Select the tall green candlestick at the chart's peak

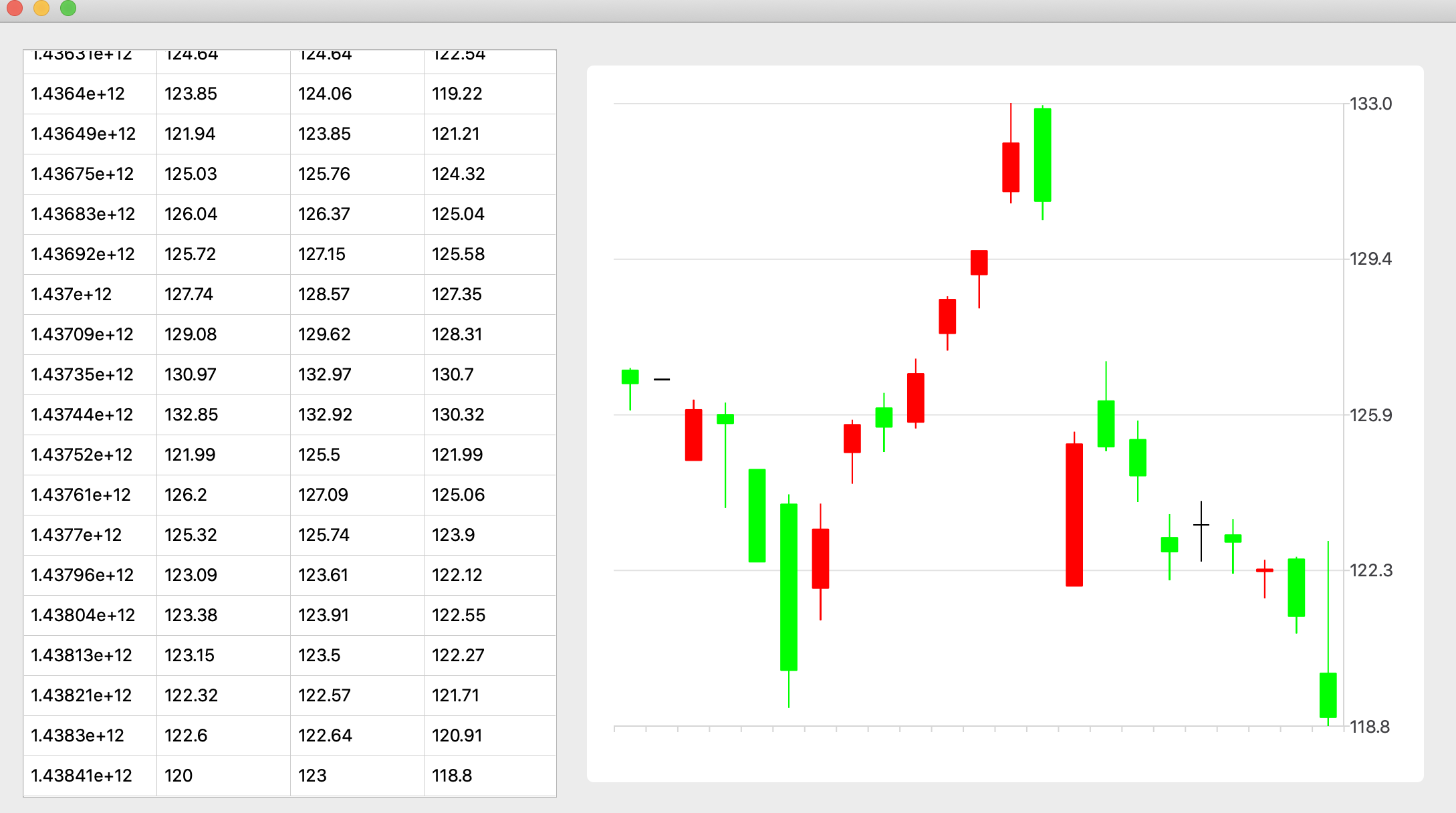1042,154
